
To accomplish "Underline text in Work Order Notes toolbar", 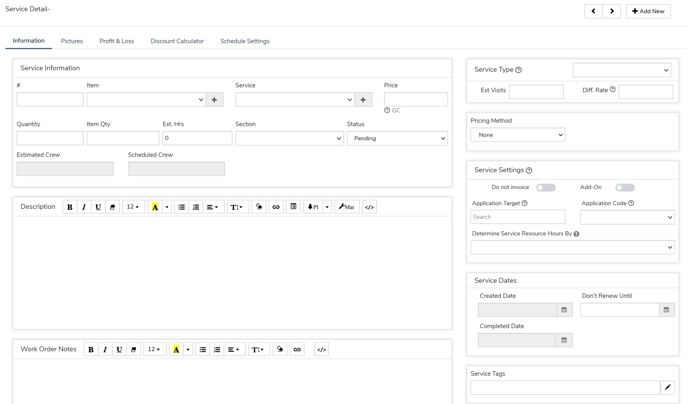I will click(119, 350).
